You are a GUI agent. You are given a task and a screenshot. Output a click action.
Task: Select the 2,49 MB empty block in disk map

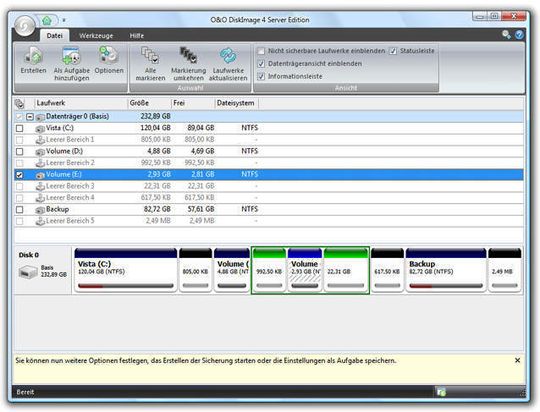tap(505, 270)
